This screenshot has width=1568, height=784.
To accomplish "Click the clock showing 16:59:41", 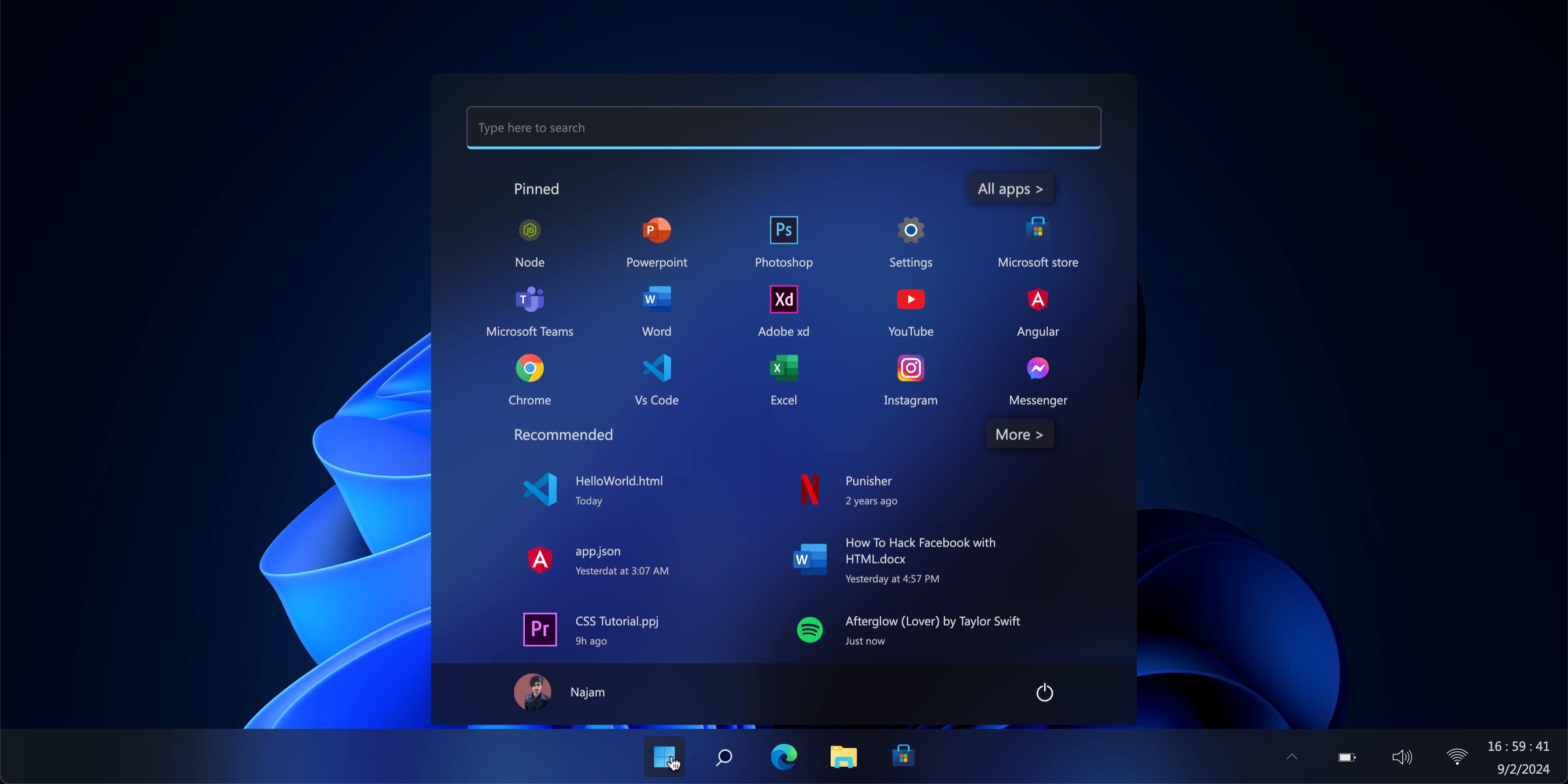I will [1518, 746].
